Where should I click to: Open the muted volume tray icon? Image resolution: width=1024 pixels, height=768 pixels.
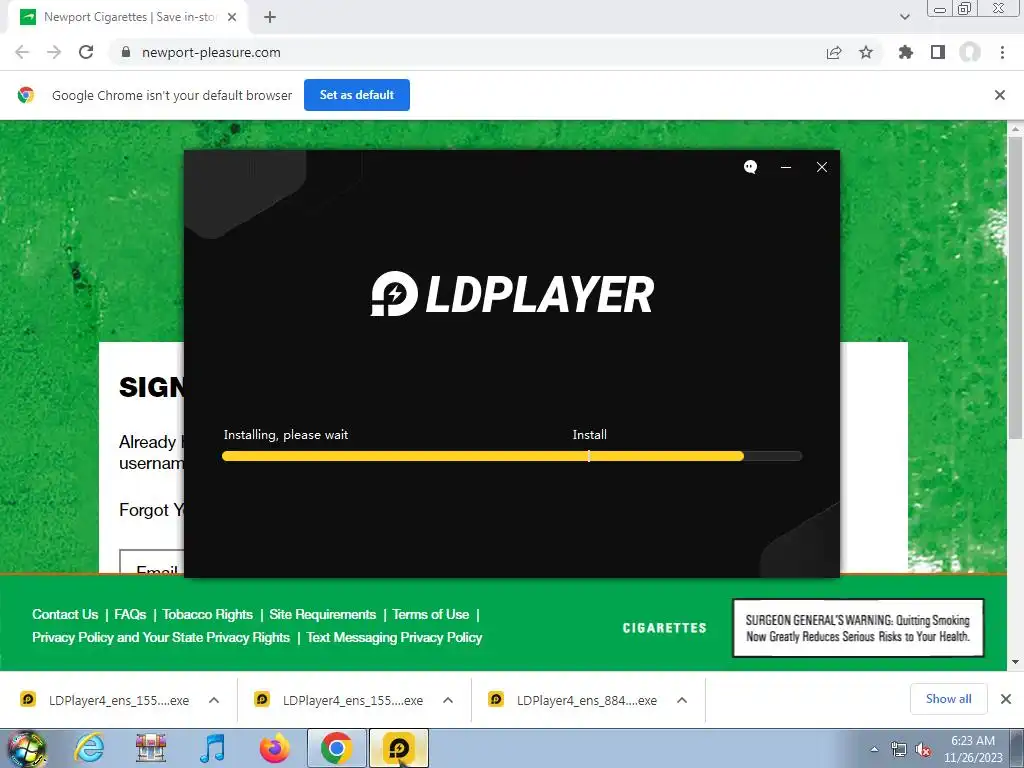[923, 750]
